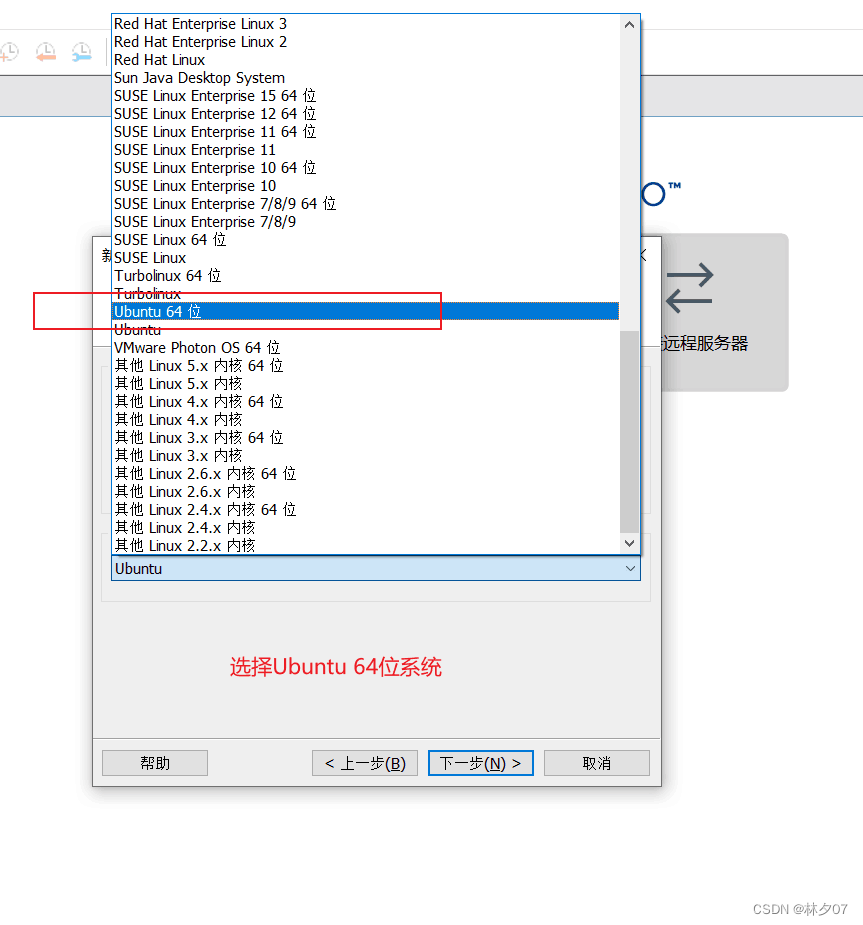Screen dimensions: 863x925
Task: Select VMware Photon OS 64 位
Action: 365,348
